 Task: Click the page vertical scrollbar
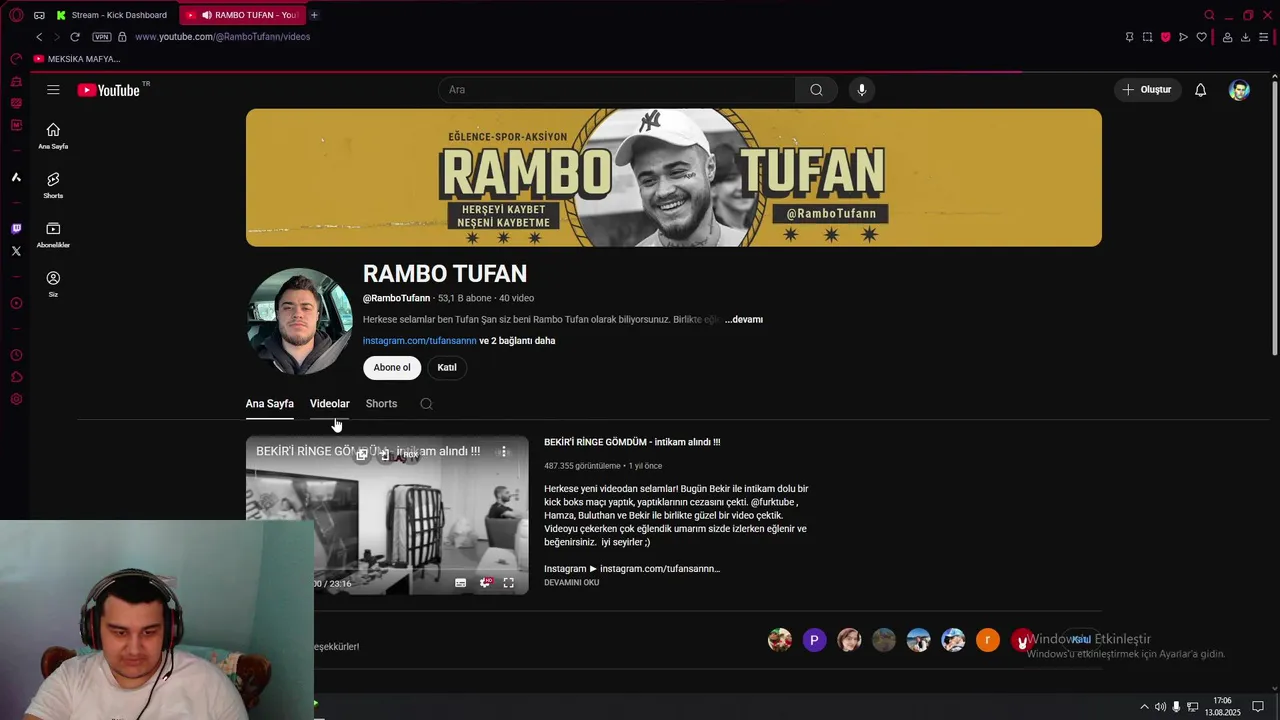tap(1274, 218)
